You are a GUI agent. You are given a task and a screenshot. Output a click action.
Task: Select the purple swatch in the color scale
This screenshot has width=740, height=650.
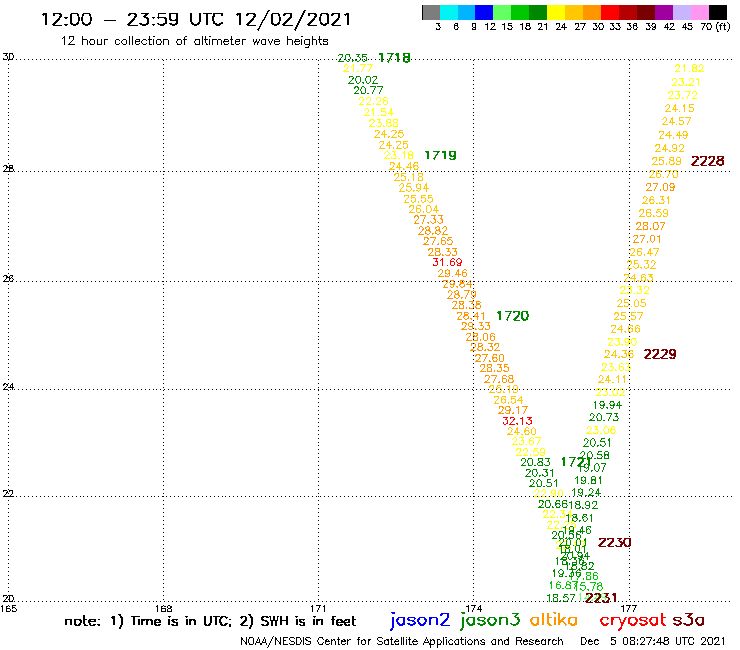pyautogui.click(x=663, y=12)
